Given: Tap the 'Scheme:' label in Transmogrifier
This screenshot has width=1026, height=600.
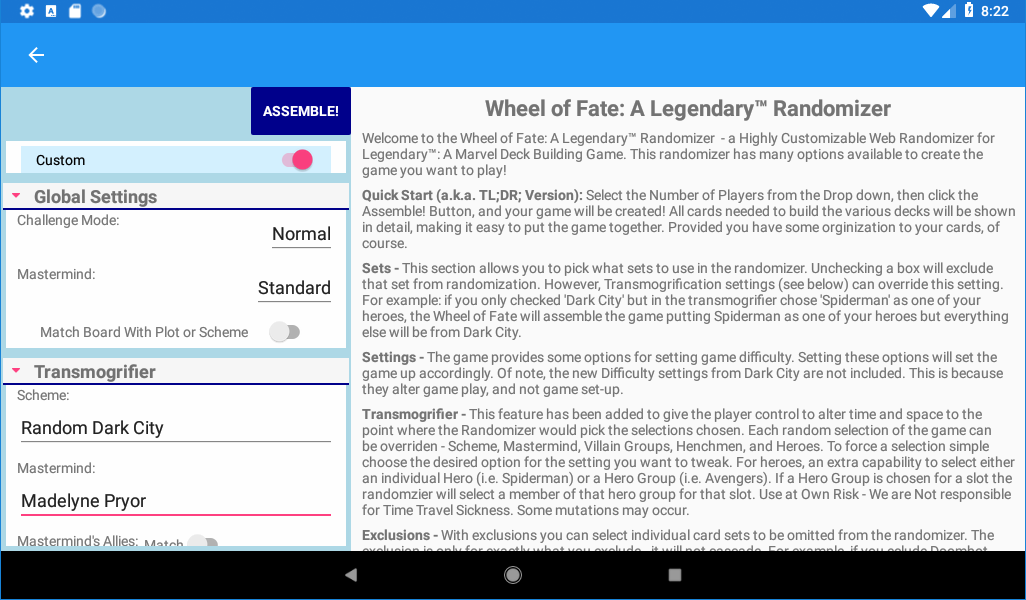Looking at the screenshot, I should pyautogui.click(x=43, y=395).
